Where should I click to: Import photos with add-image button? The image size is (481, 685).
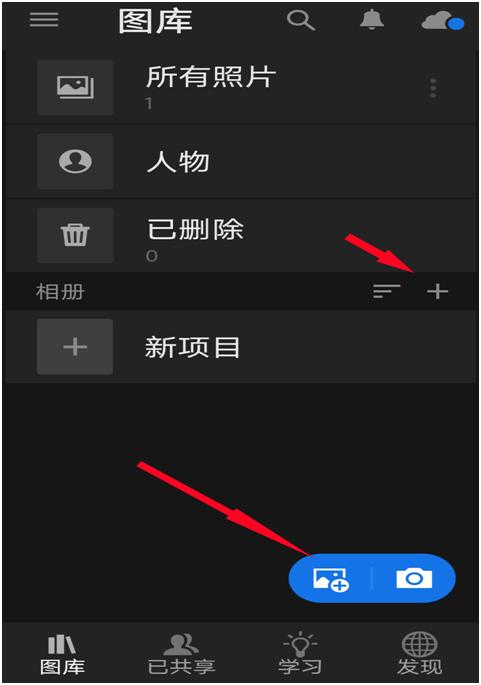click(331, 579)
